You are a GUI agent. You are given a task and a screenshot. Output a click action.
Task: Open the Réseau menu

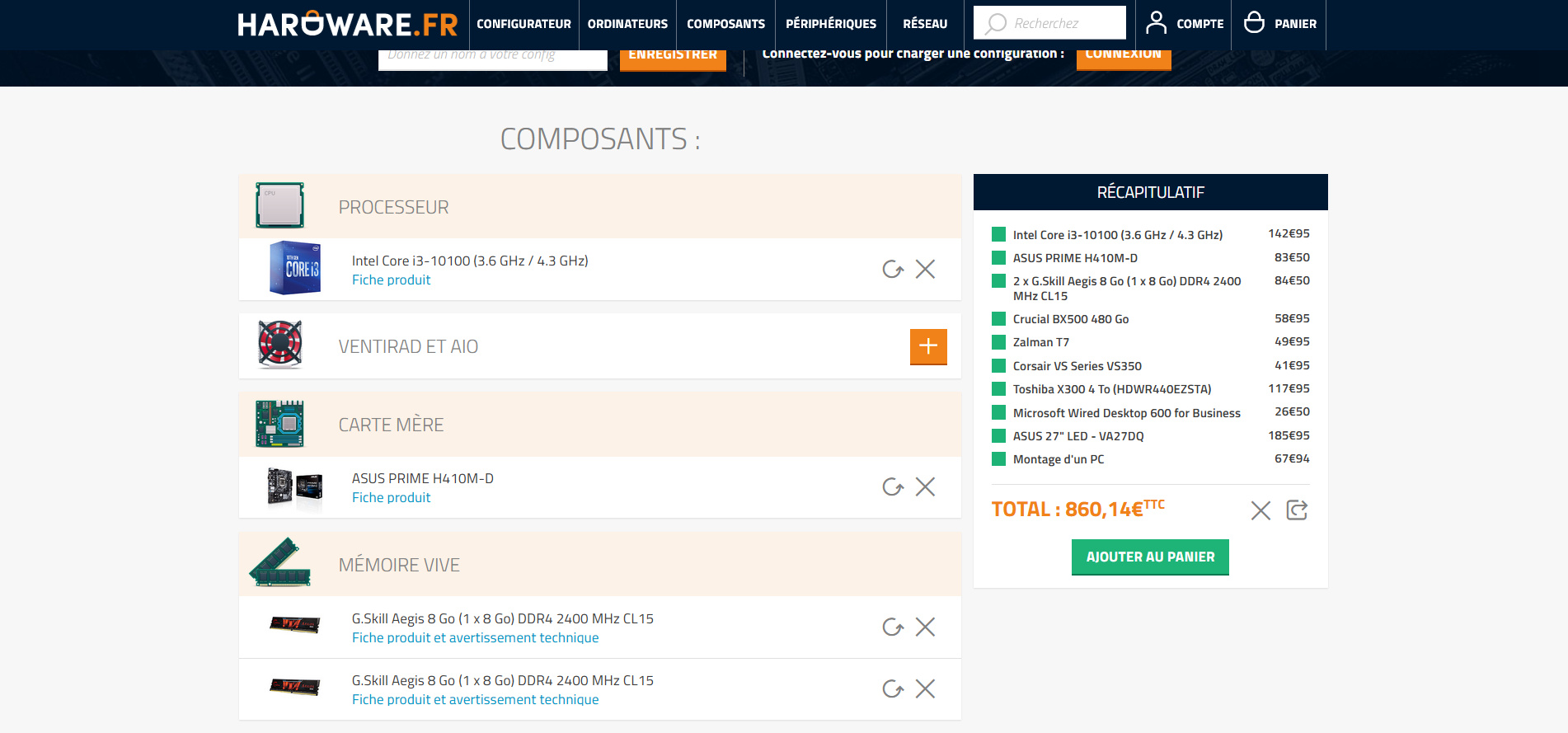925,24
